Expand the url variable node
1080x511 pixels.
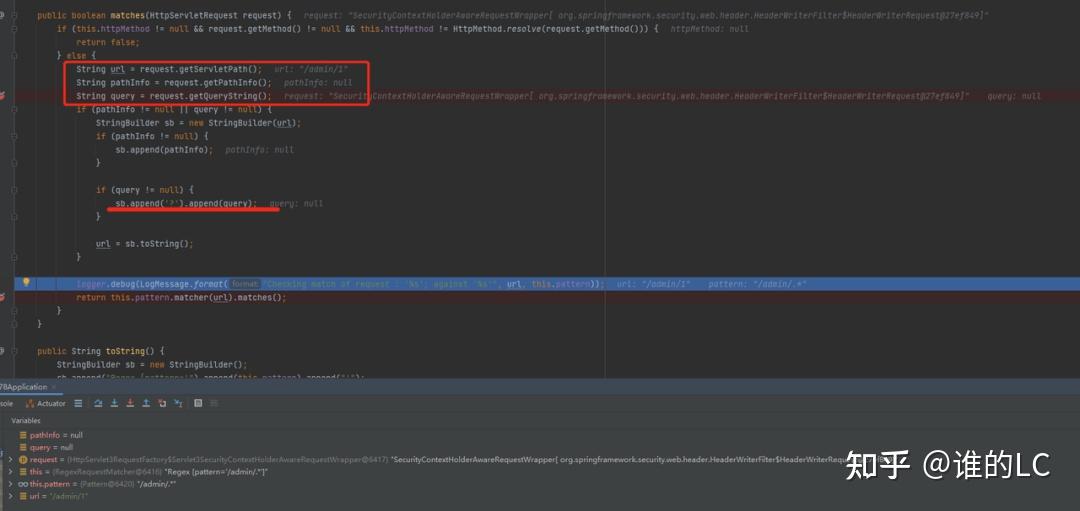10,496
